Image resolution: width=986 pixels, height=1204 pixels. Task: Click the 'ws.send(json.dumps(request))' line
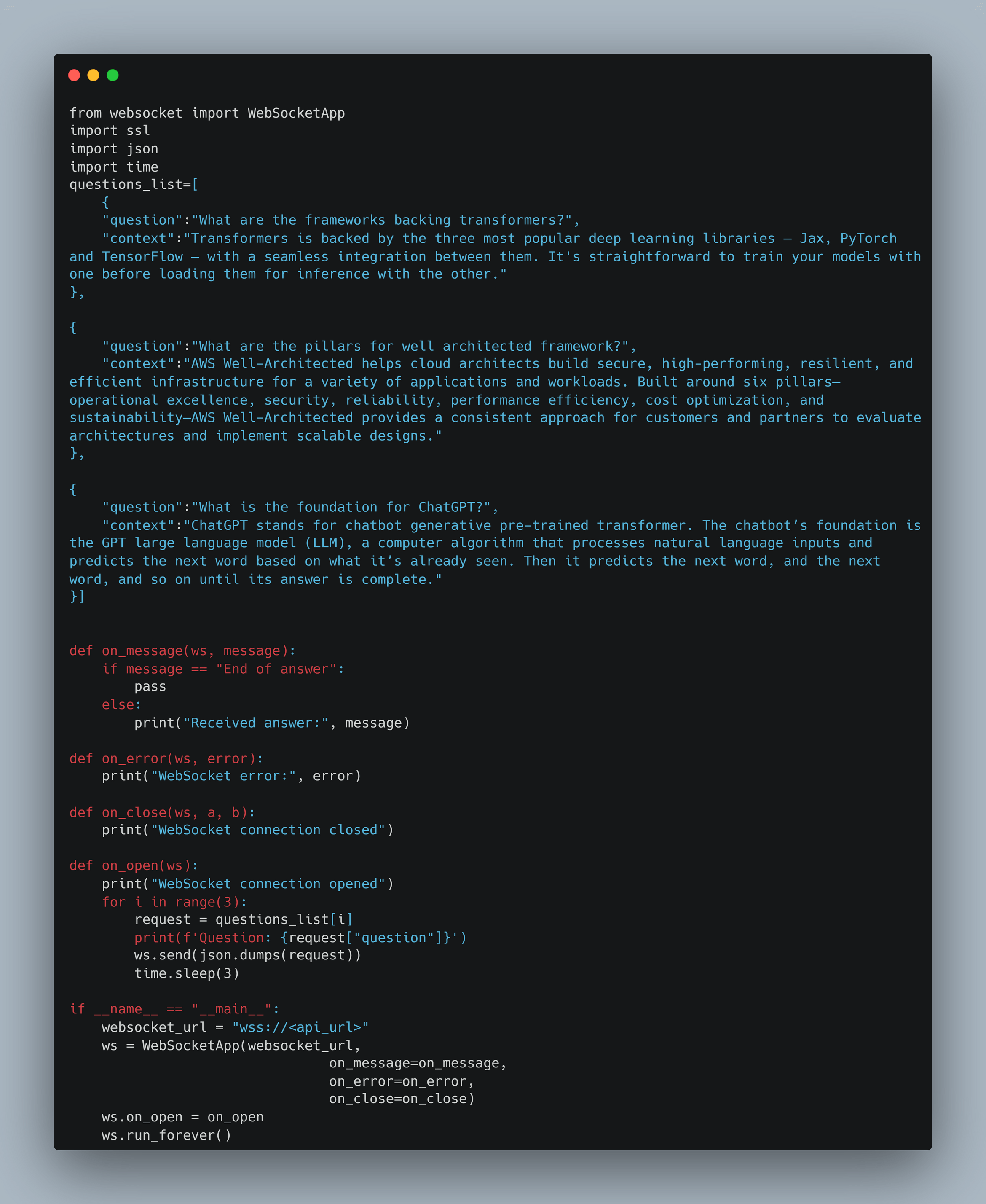point(248,955)
